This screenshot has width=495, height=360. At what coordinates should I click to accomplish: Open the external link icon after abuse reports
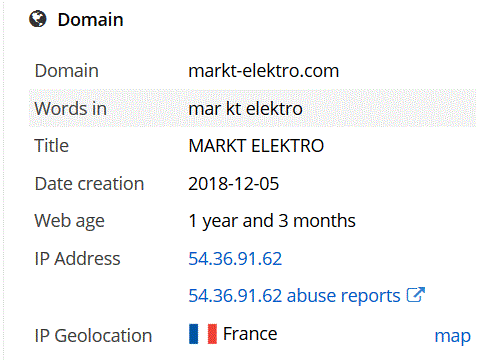pyautogui.click(x=416, y=295)
